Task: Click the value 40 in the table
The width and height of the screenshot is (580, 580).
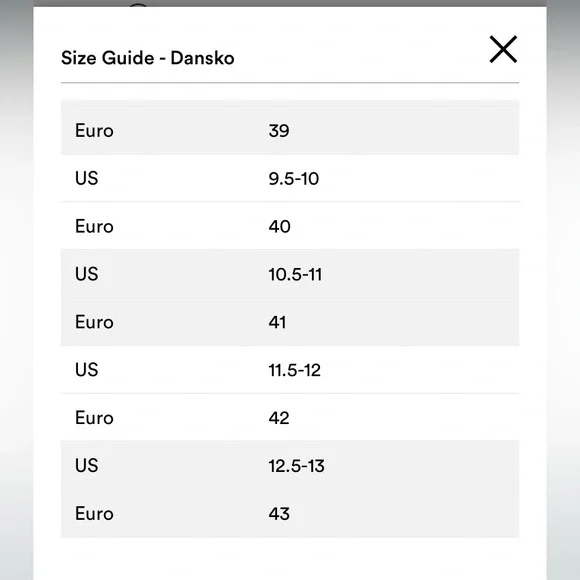Action: tap(279, 226)
